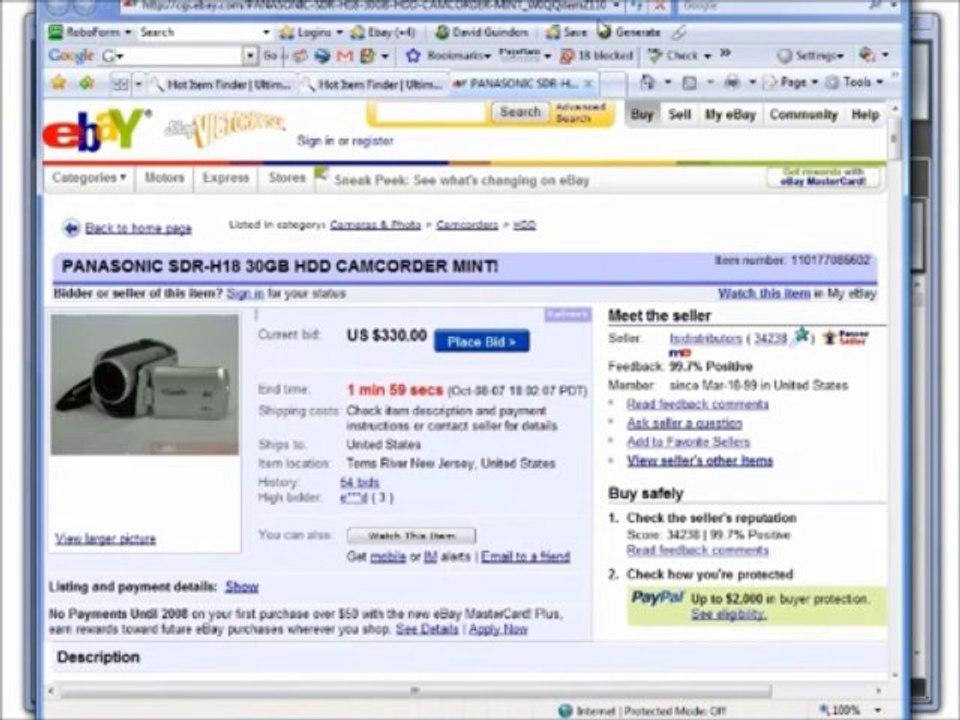Open seller's Read feedback comments link
This screenshot has width=960, height=720.
(x=697, y=404)
